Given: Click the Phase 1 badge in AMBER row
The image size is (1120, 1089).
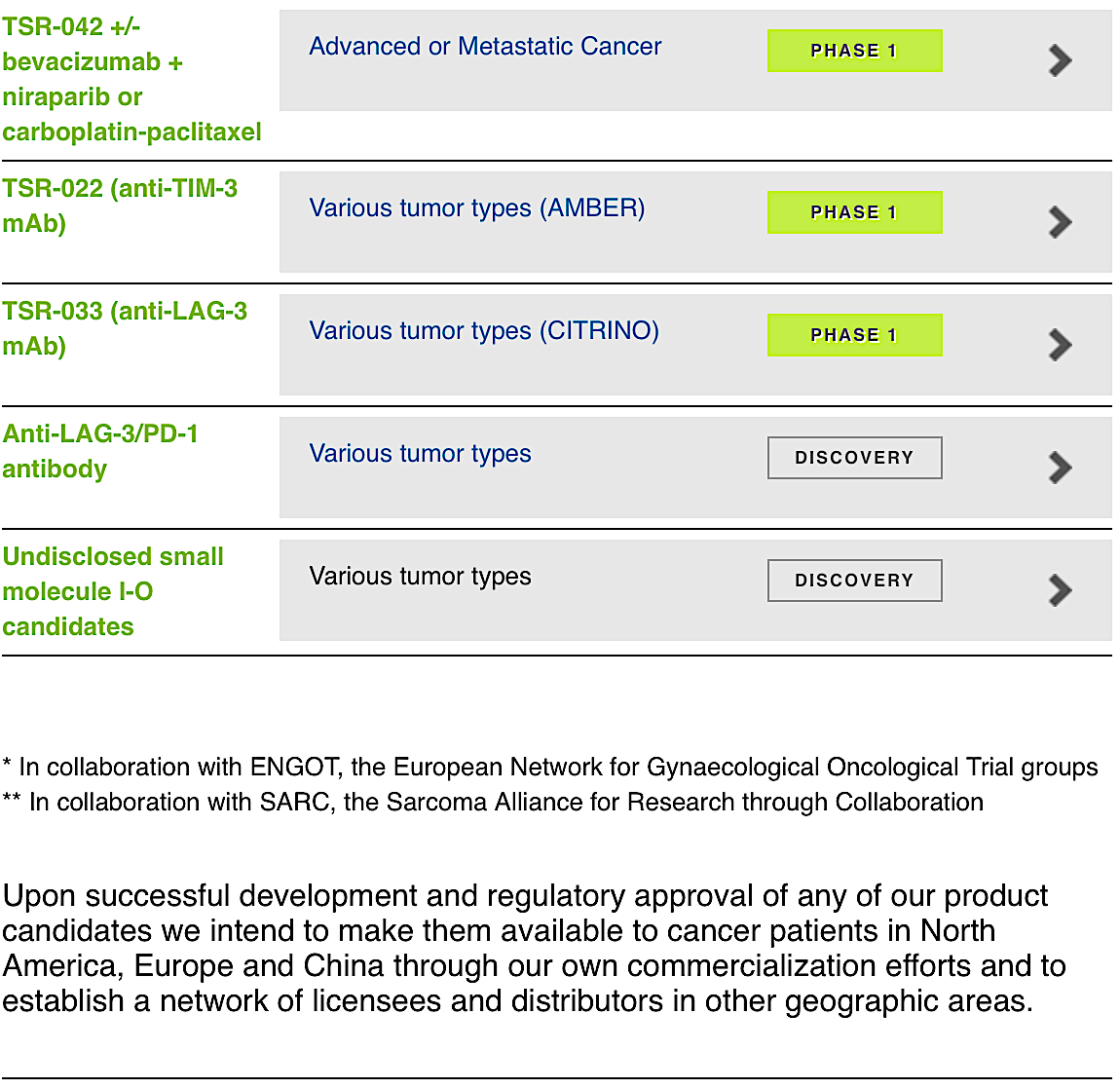Looking at the screenshot, I should [854, 212].
